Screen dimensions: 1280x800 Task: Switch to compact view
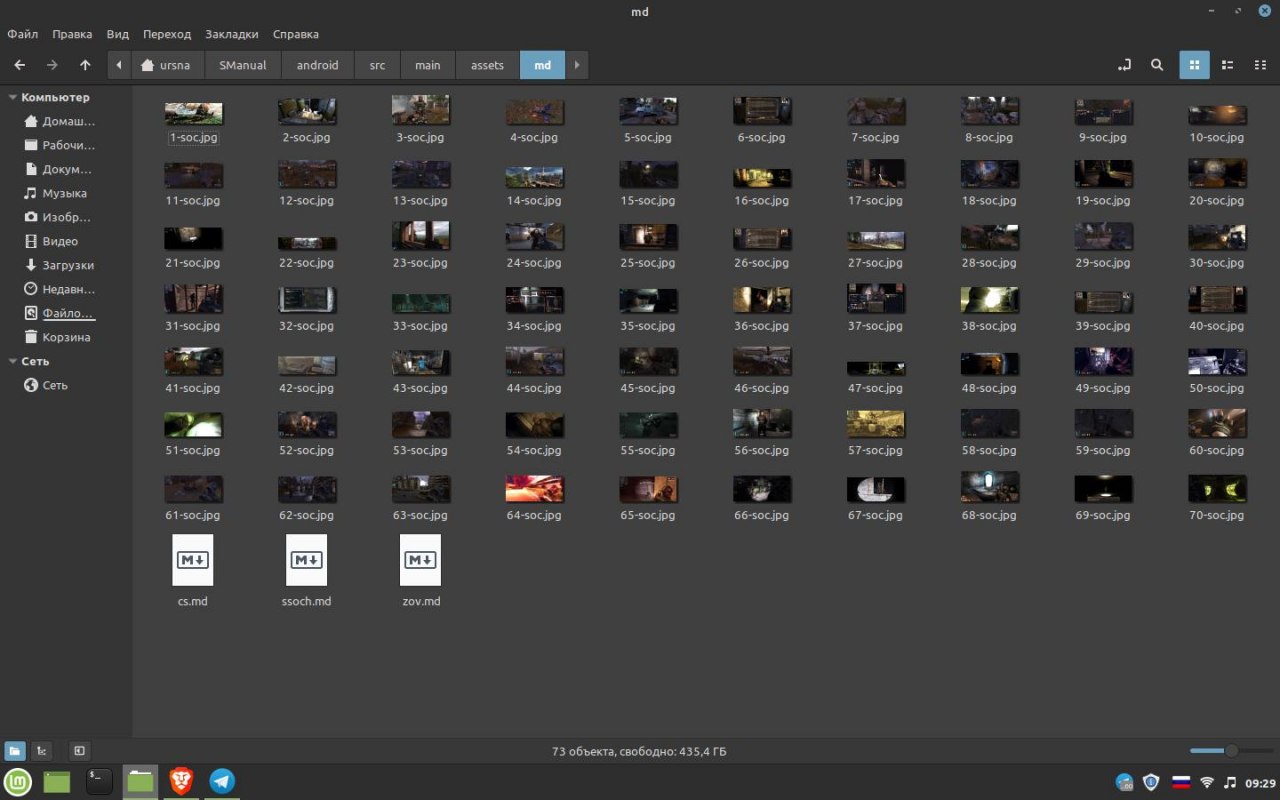point(1260,65)
